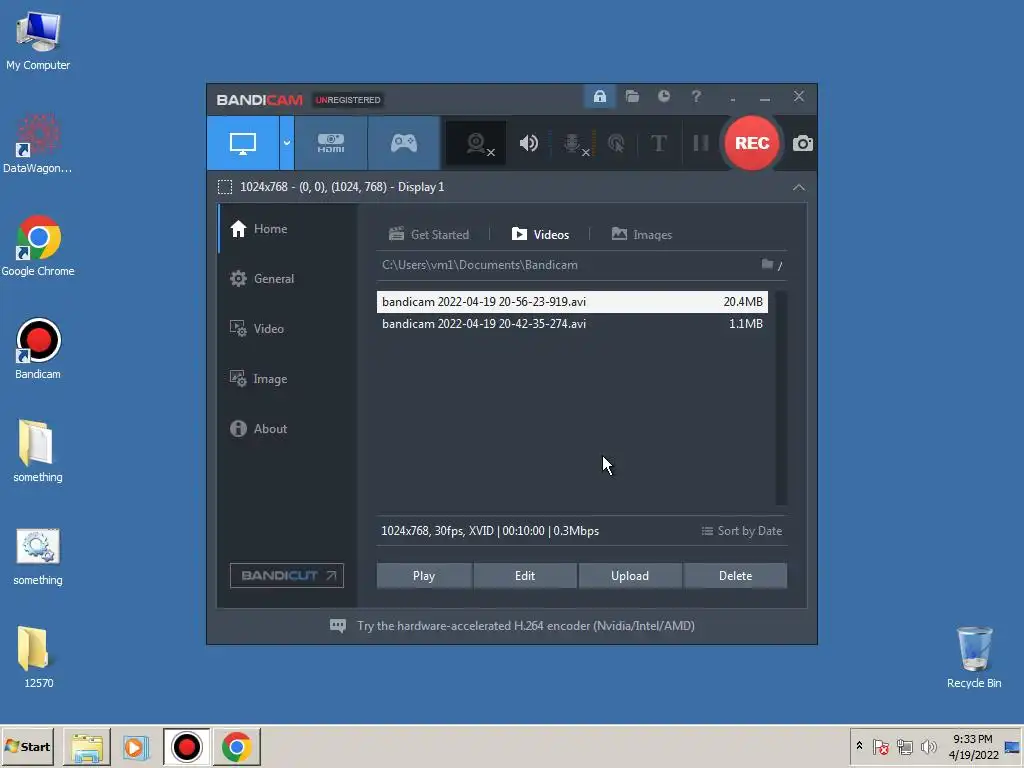The image size is (1024, 768).
Task: Open the something gears file icon
Action: coord(37,555)
